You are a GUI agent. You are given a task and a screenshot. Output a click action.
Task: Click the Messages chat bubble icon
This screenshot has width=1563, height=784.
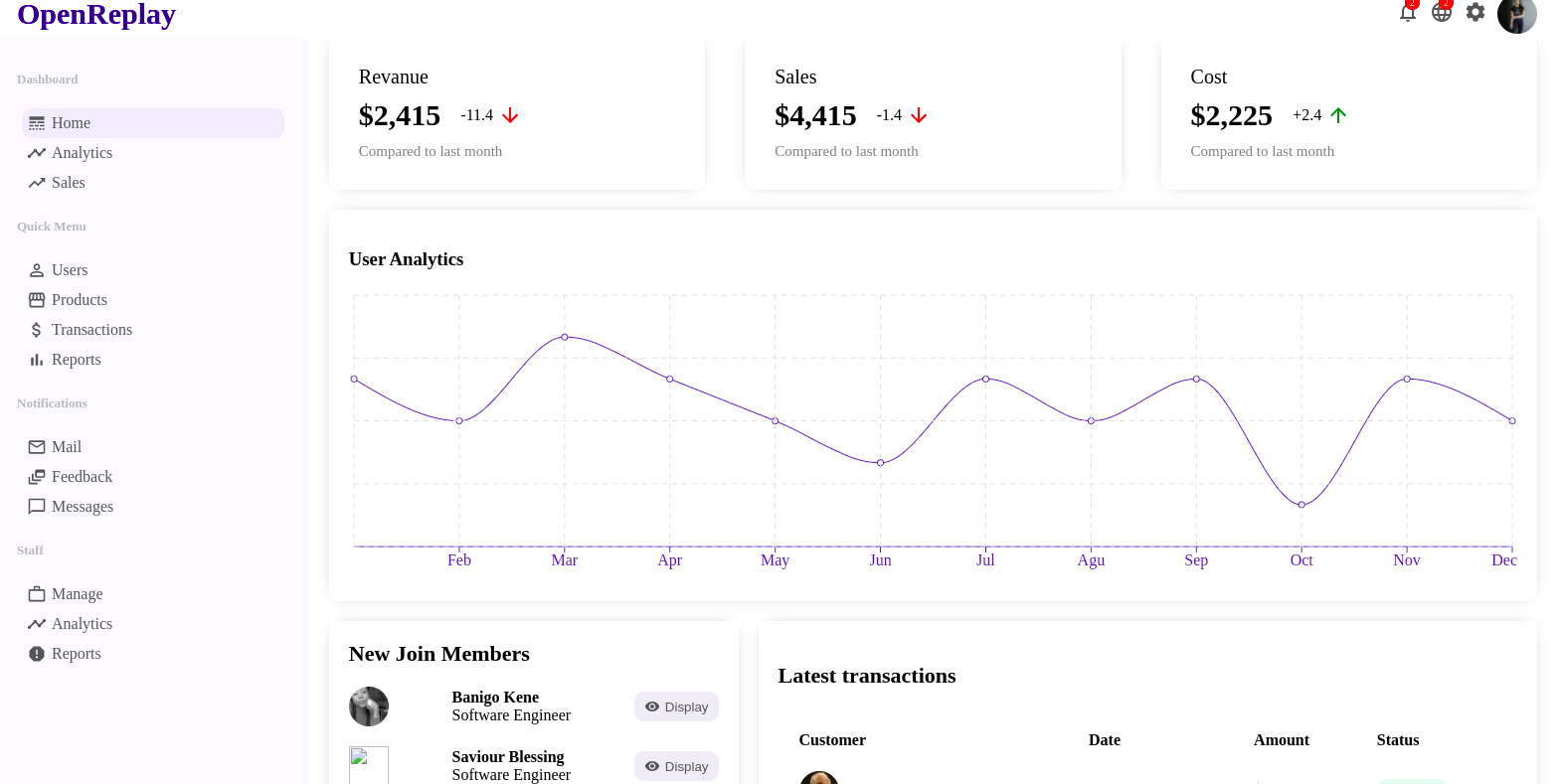coord(37,507)
